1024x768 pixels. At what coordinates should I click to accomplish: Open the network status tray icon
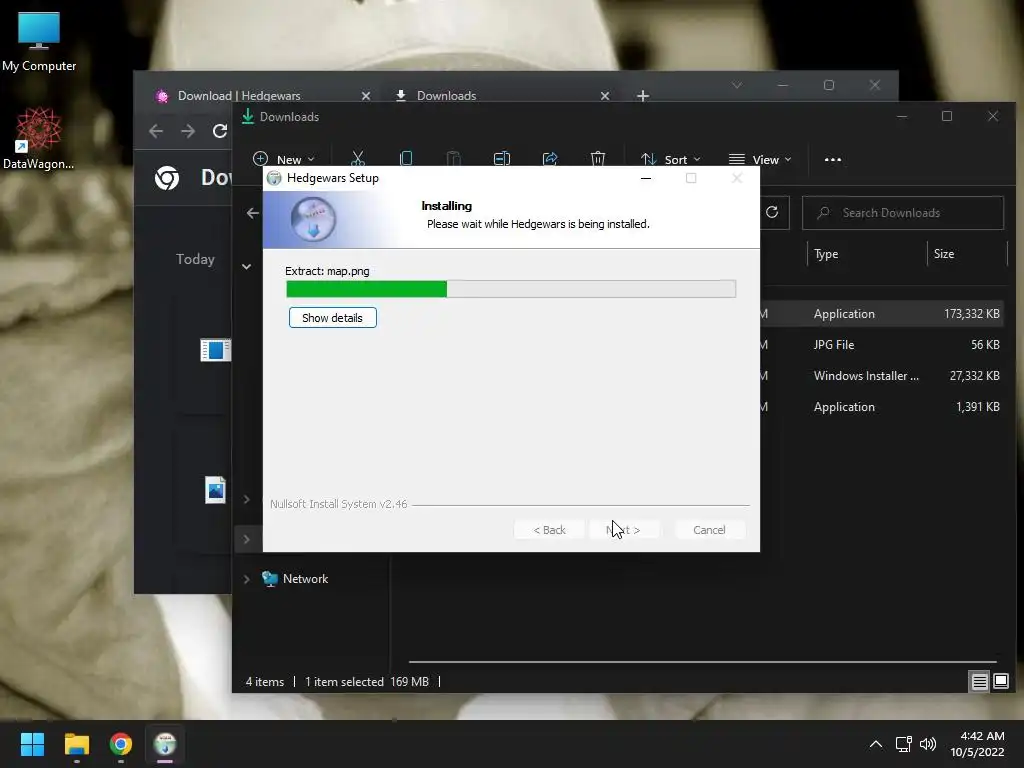point(903,744)
